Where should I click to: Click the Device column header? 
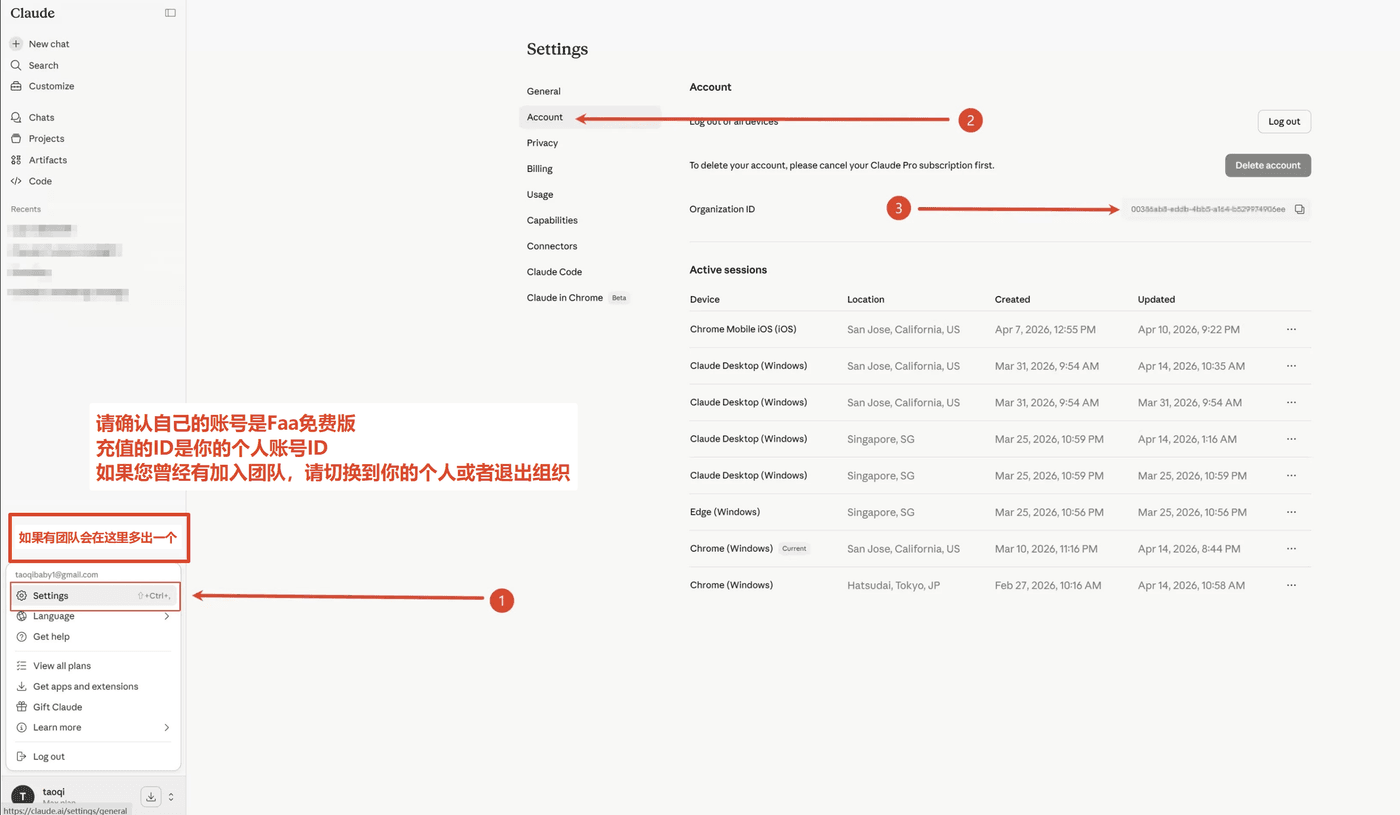704,299
